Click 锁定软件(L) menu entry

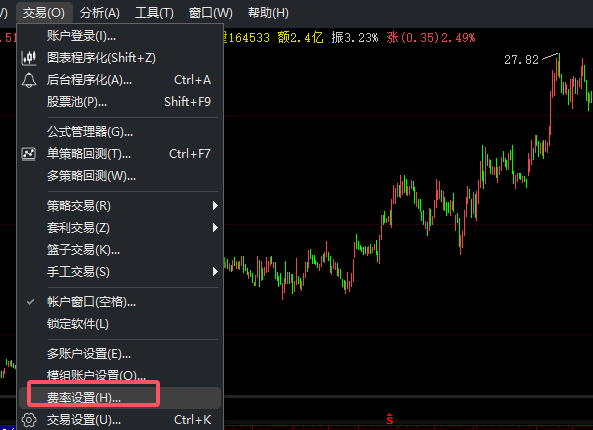pyautogui.click(x=119, y=324)
